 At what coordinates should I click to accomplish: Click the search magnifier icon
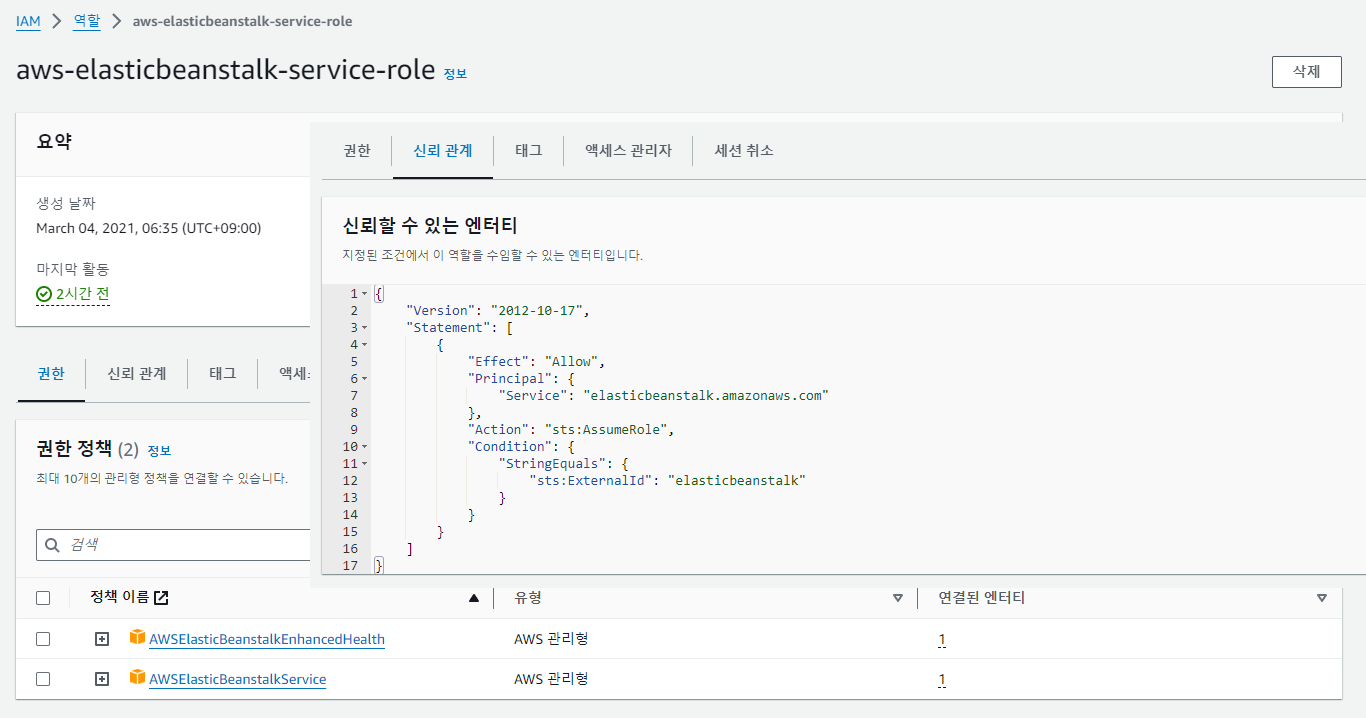pyautogui.click(x=53, y=545)
